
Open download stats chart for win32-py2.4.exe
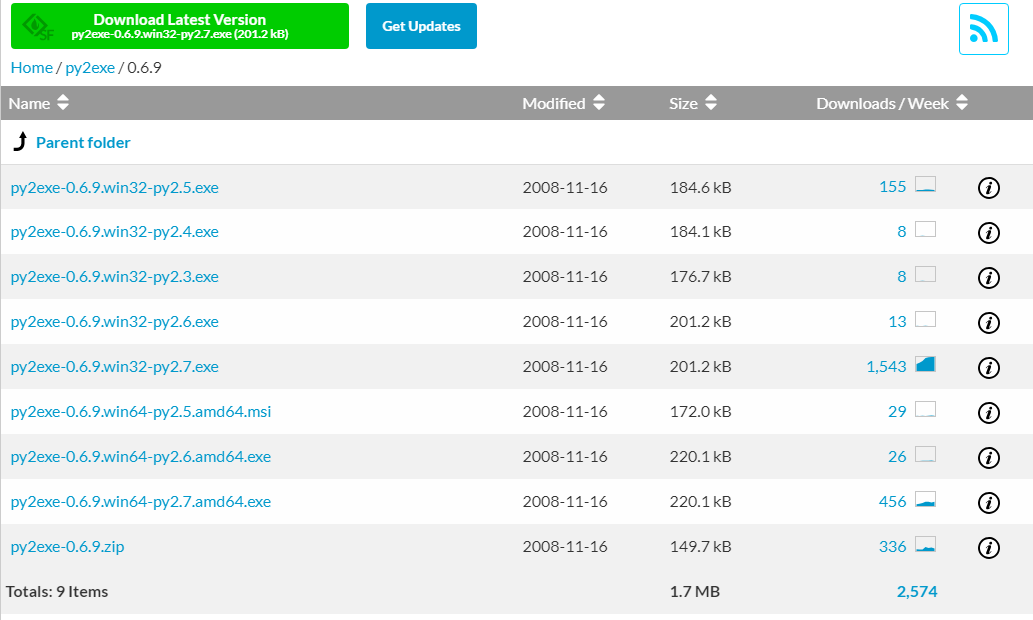point(926,229)
